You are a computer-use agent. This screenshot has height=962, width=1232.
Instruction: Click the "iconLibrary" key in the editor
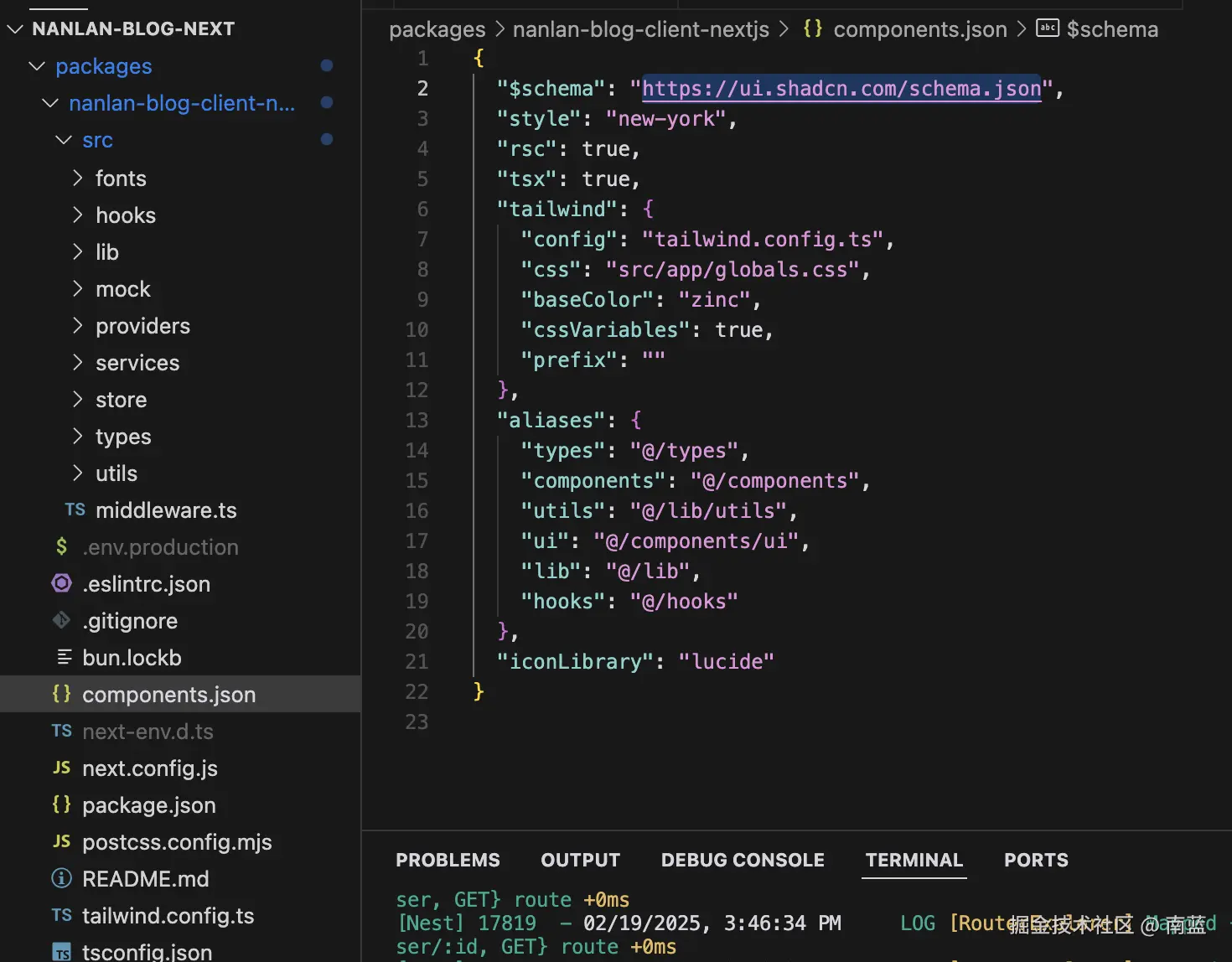point(575,661)
